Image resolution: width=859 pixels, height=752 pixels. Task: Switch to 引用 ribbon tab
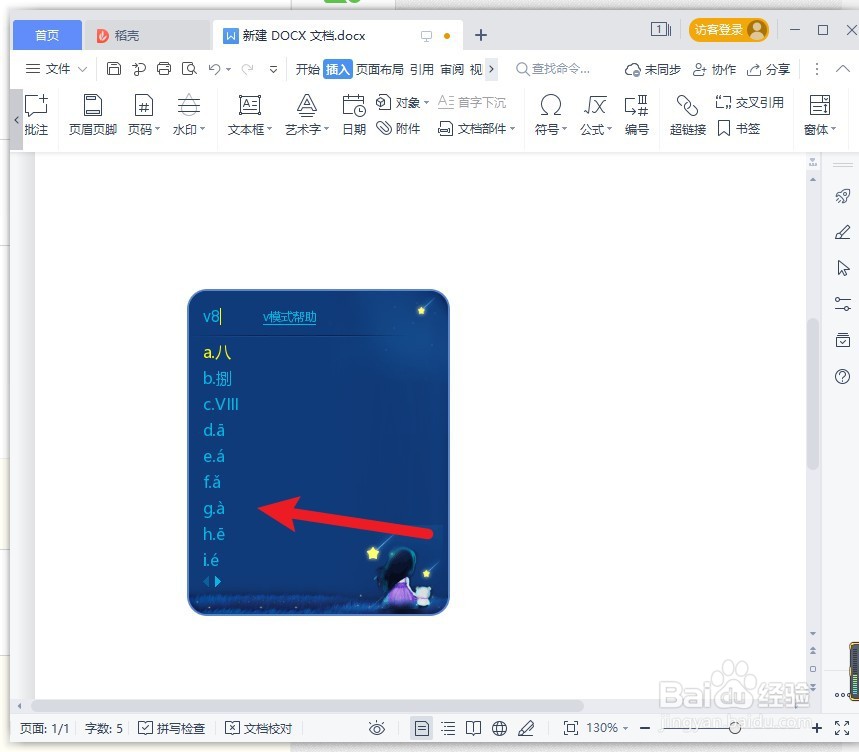[422, 69]
